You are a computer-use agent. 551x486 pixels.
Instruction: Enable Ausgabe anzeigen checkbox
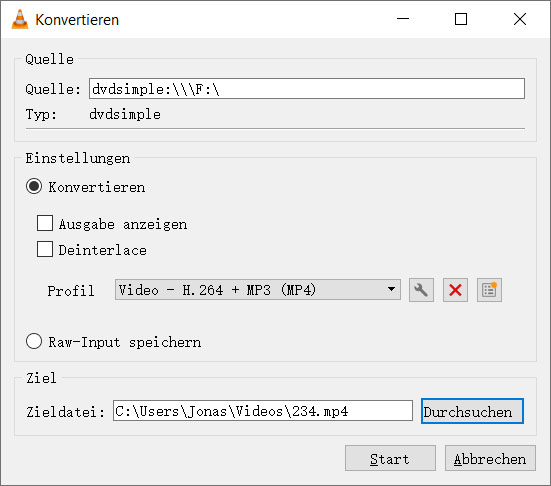pyautogui.click(x=45, y=223)
